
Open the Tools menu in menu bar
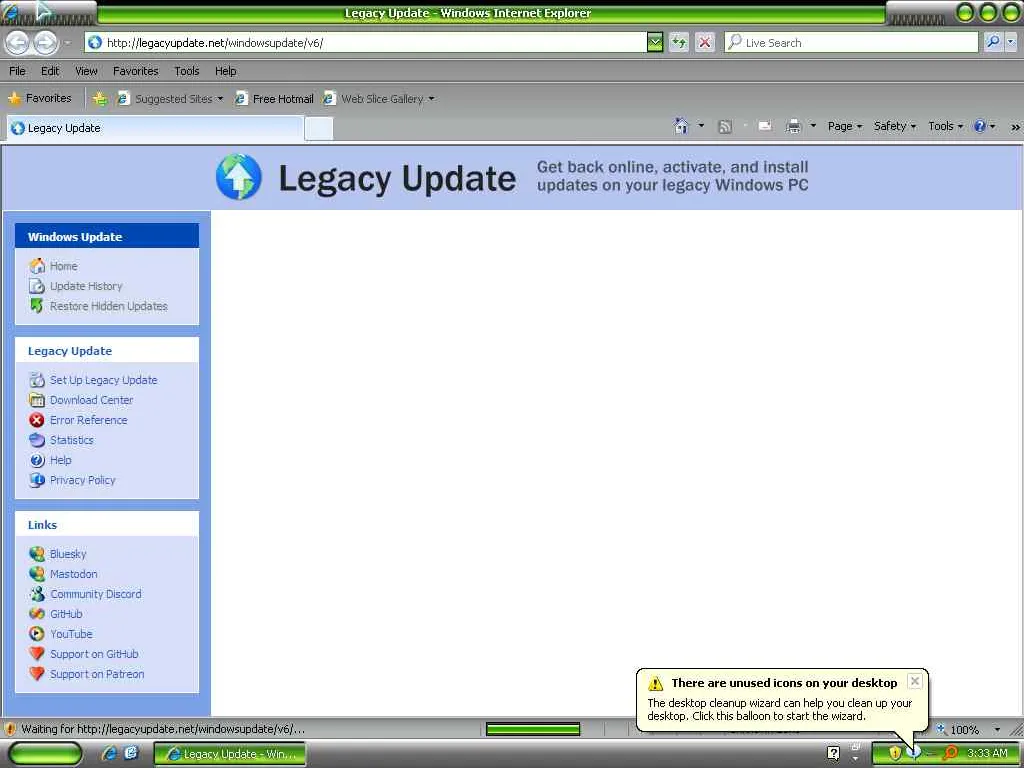(187, 71)
